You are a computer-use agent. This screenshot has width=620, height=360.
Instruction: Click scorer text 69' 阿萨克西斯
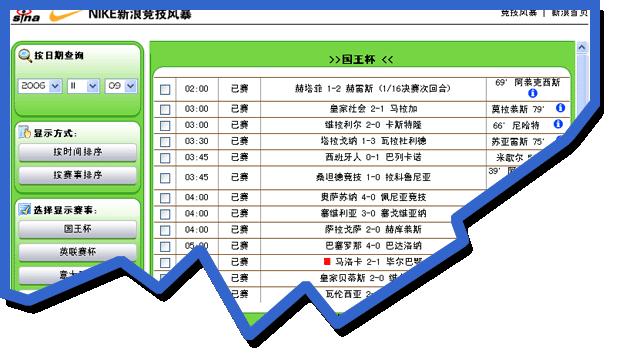(x=527, y=83)
